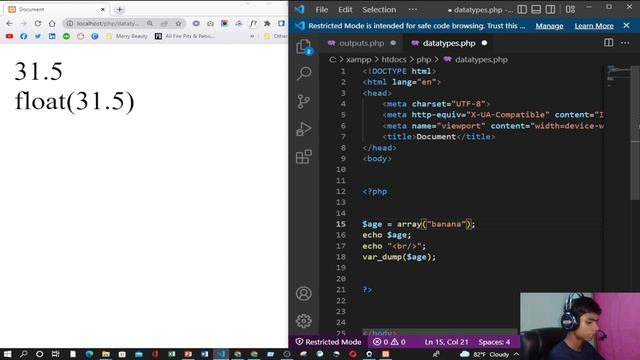Open editor More Actions ellipsis
640x360 pixels.
coord(625,43)
